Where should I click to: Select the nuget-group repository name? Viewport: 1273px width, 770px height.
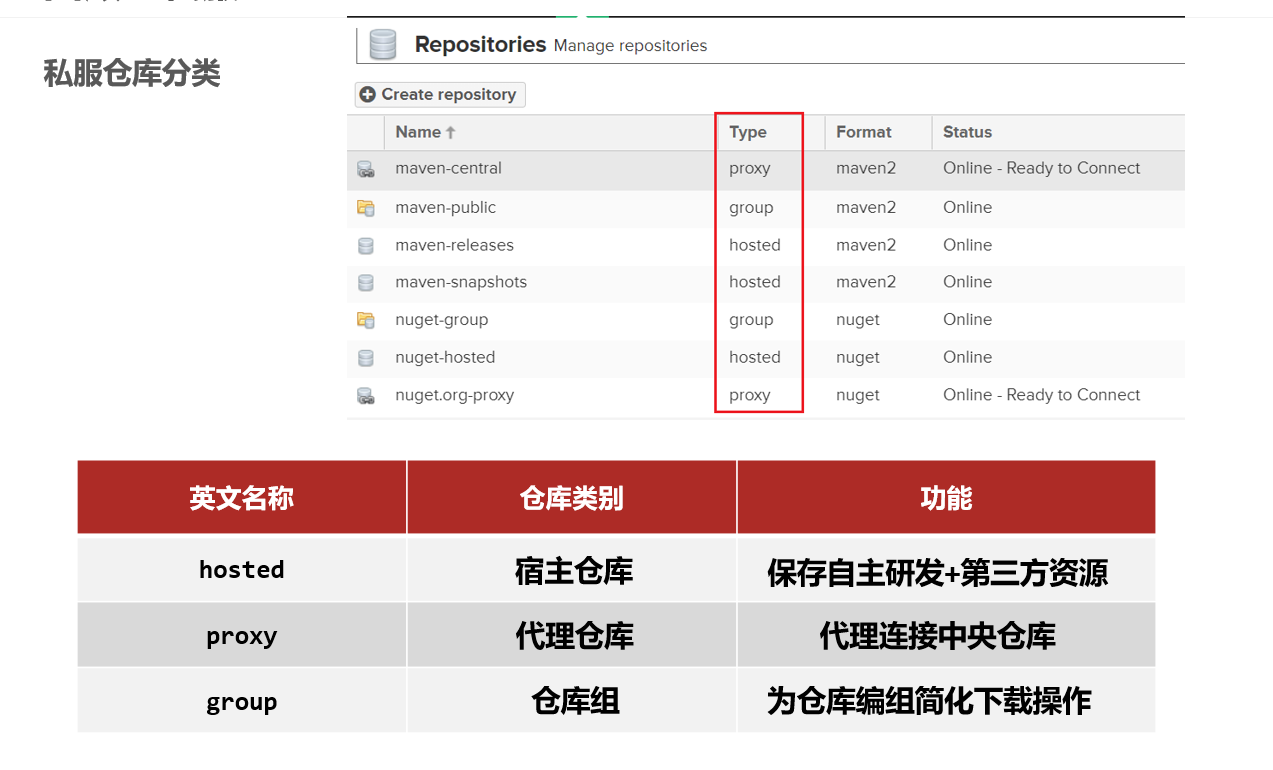coord(442,320)
